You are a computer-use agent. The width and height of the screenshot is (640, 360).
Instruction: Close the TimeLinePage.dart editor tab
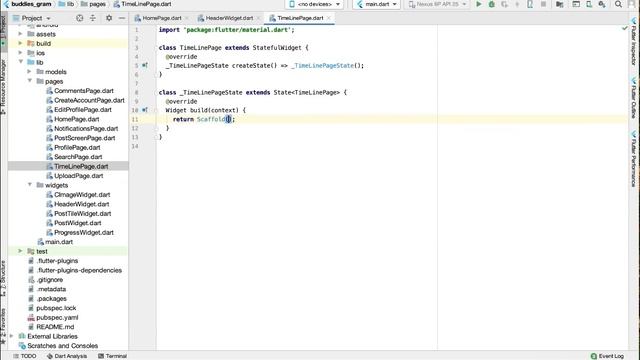329,18
